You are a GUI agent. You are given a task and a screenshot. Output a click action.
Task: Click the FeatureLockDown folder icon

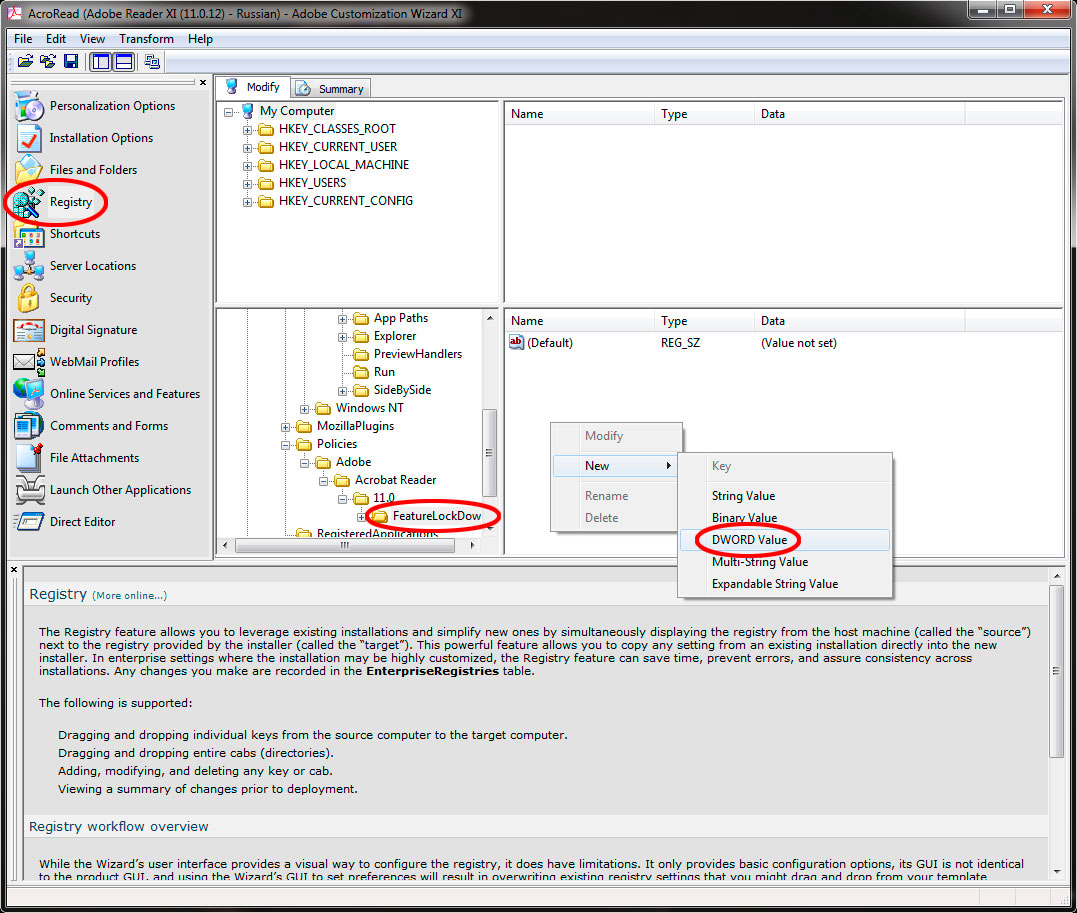(x=379, y=516)
